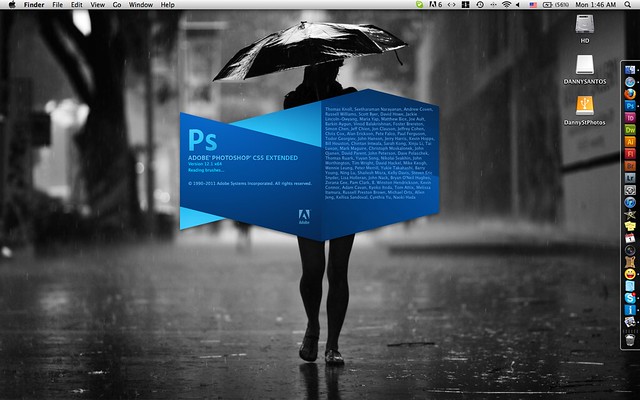Open the Finder menu
This screenshot has height=400, width=640.
[x=34, y=5]
